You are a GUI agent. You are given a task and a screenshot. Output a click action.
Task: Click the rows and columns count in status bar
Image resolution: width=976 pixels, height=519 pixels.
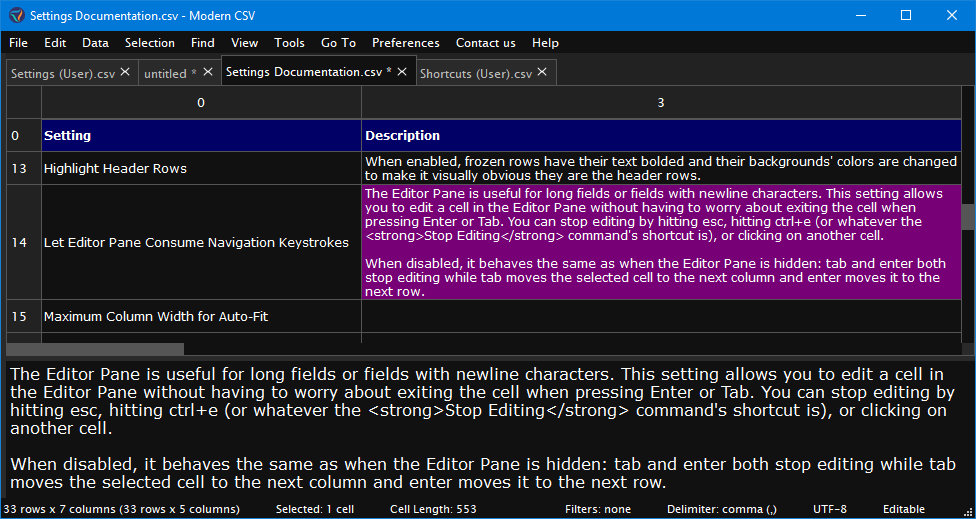tap(121, 509)
